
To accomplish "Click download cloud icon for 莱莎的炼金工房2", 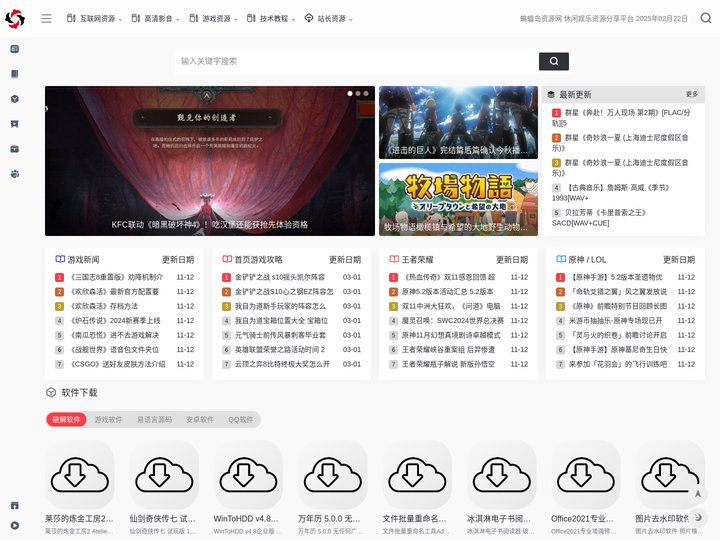I will pos(79,475).
